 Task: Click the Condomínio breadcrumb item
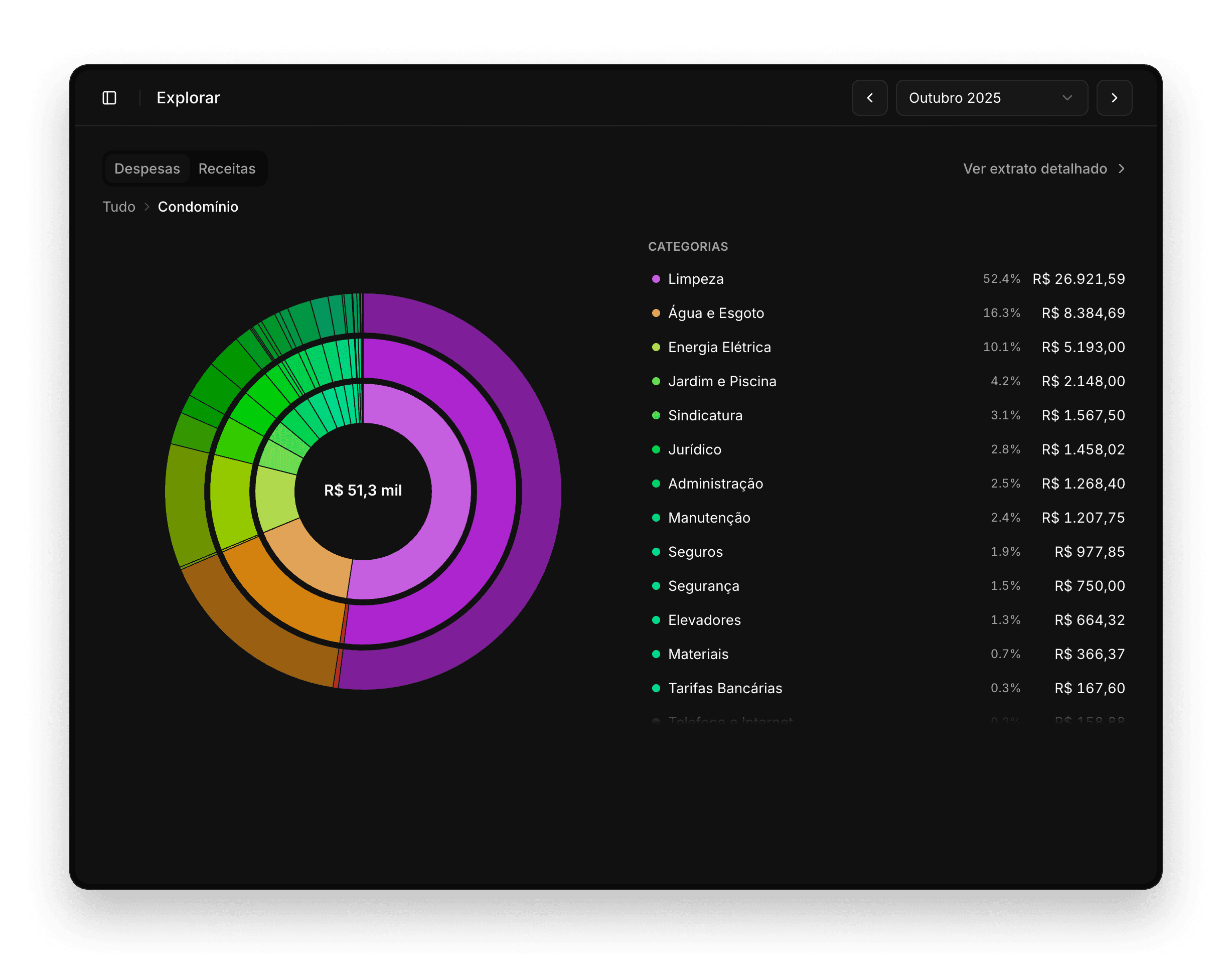tap(198, 207)
